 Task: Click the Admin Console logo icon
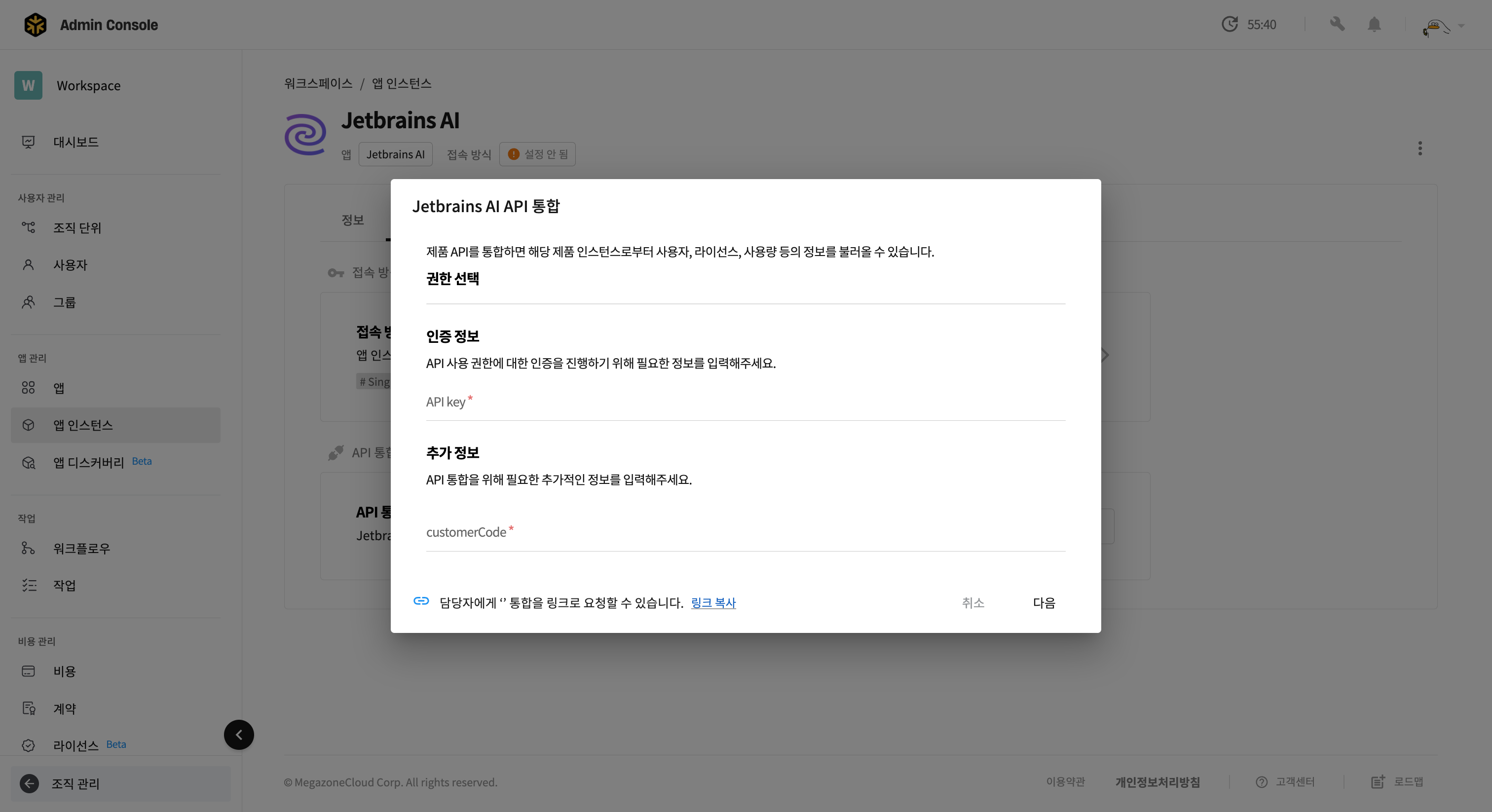(x=36, y=25)
